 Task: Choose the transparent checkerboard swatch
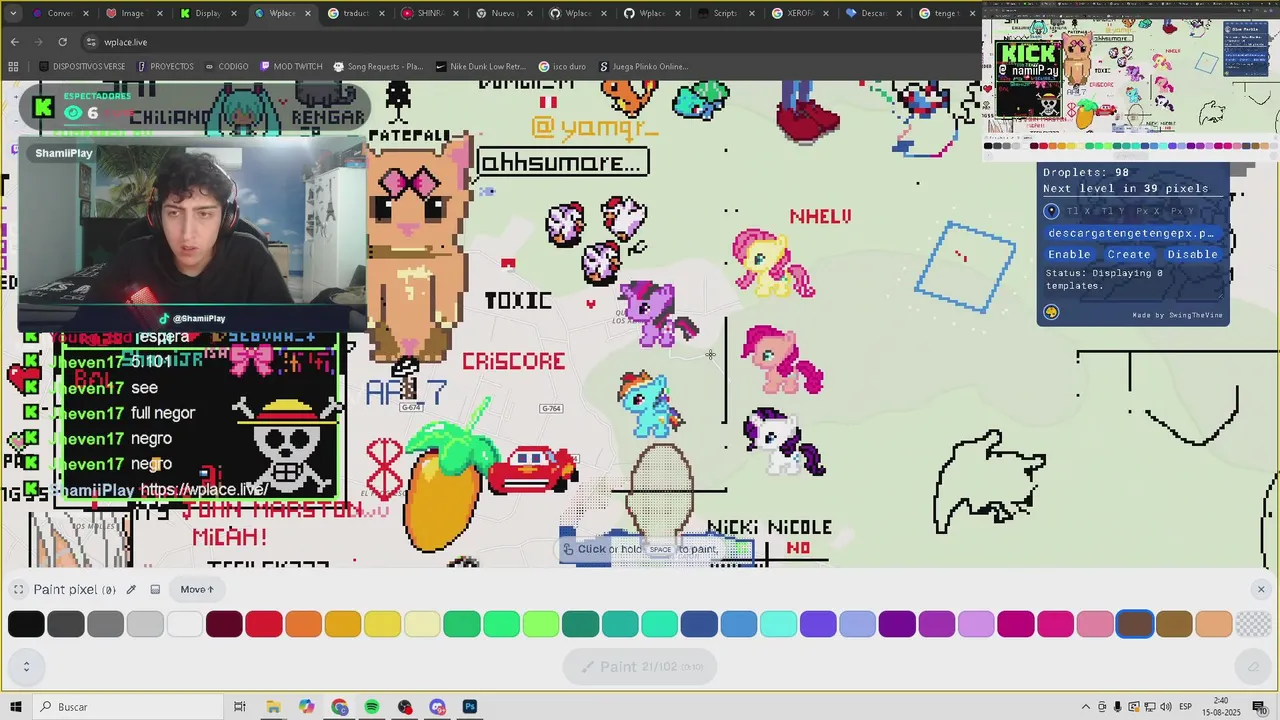pyautogui.click(x=1254, y=625)
